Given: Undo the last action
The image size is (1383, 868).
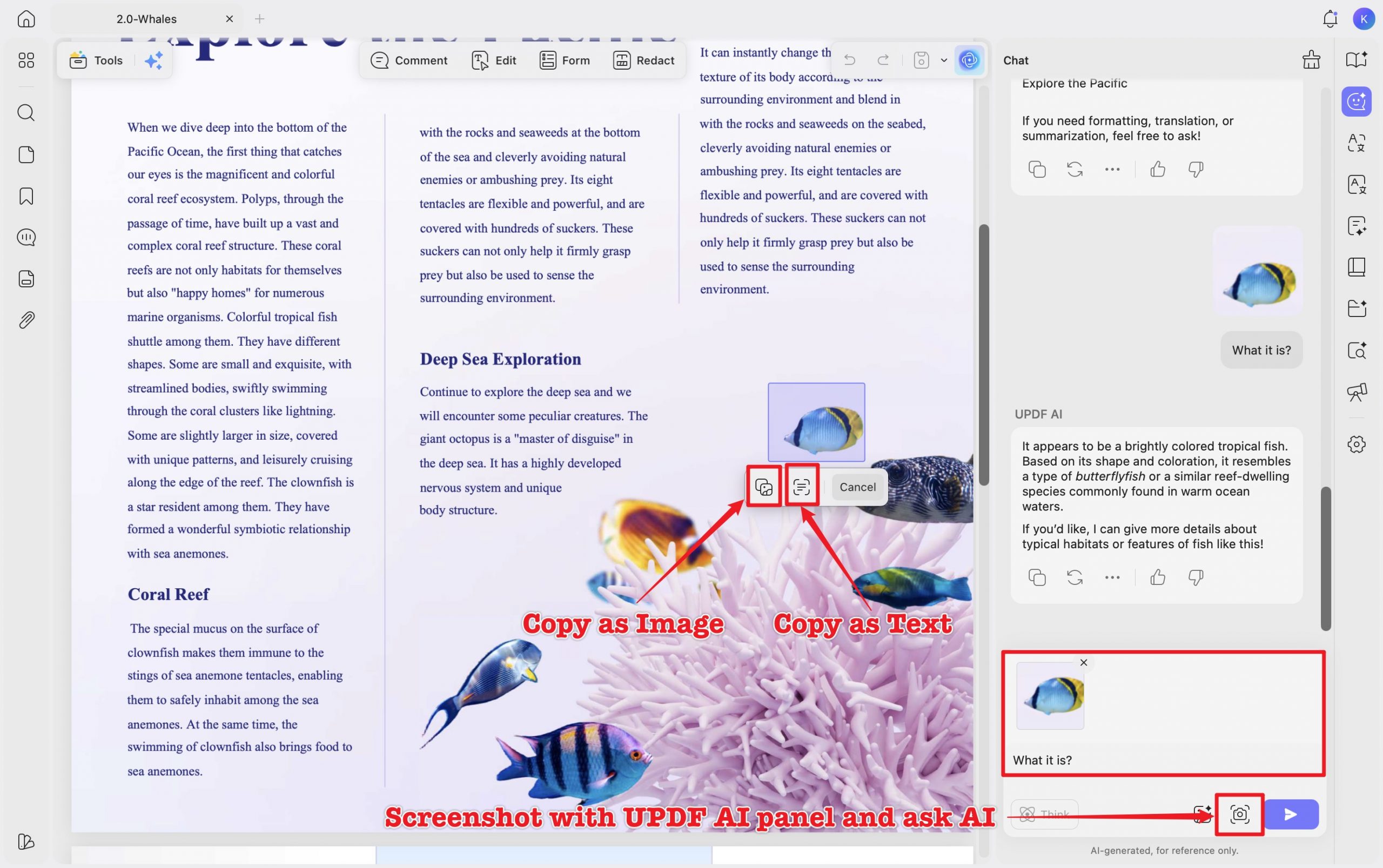Looking at the screenshot, I should click(x=850, y=60).
